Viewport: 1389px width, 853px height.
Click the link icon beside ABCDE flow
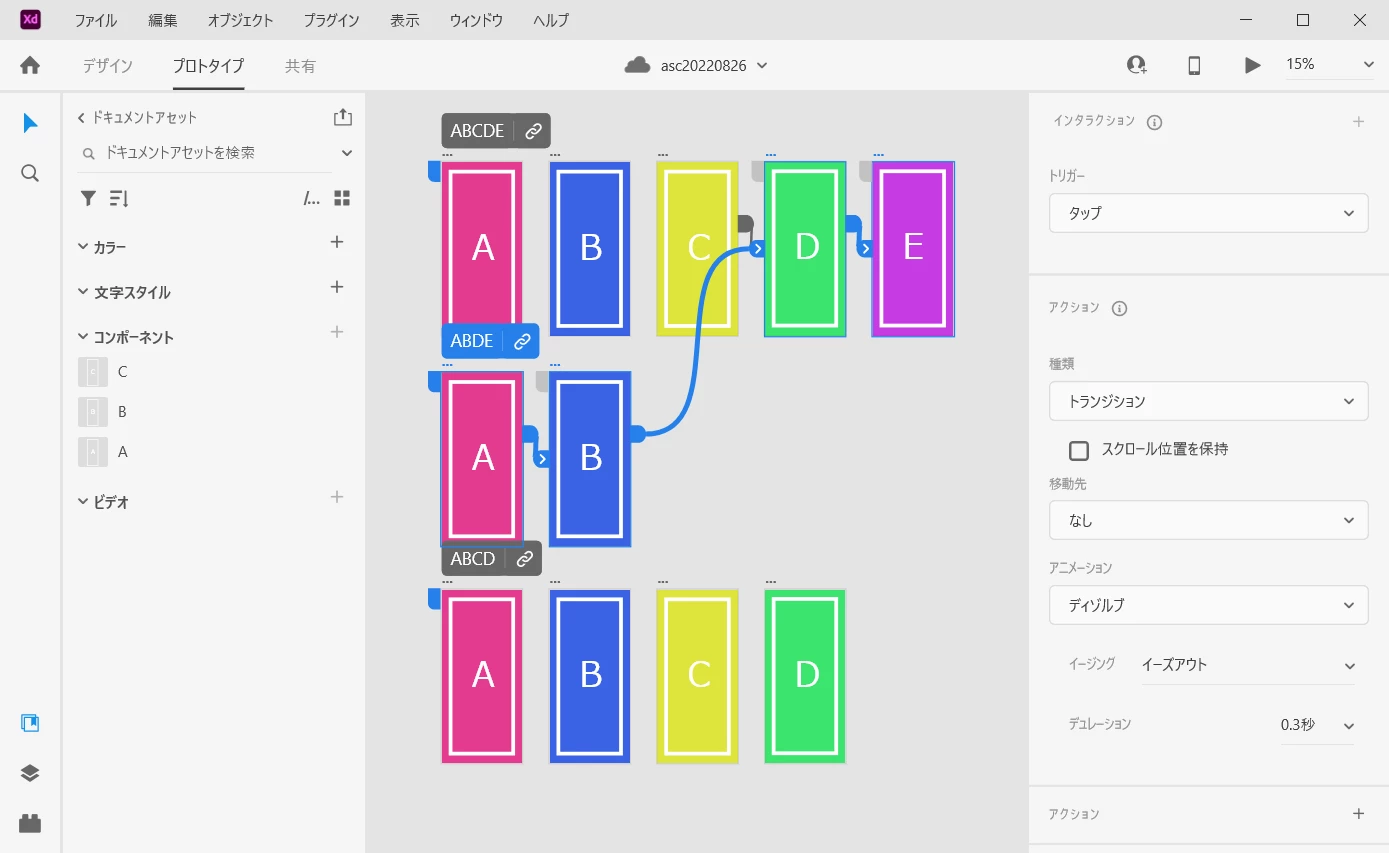(534, 131)
